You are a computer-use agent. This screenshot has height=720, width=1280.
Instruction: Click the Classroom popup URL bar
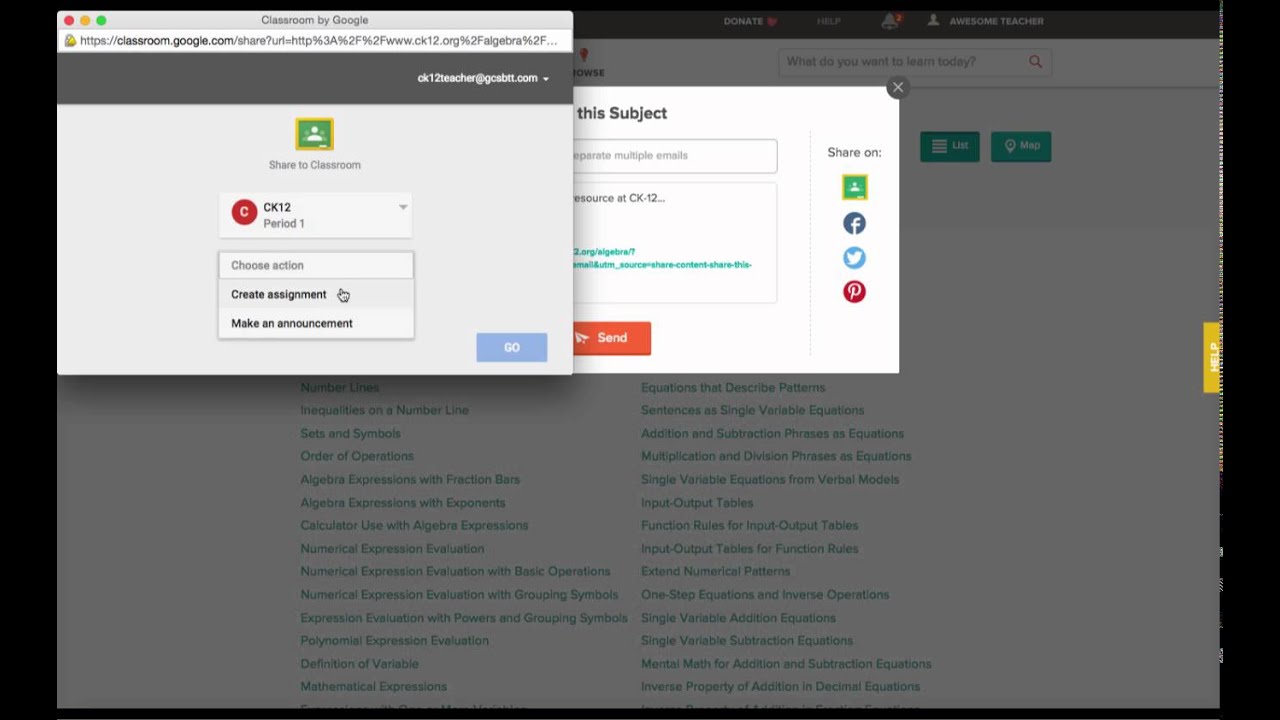point(316,41)
